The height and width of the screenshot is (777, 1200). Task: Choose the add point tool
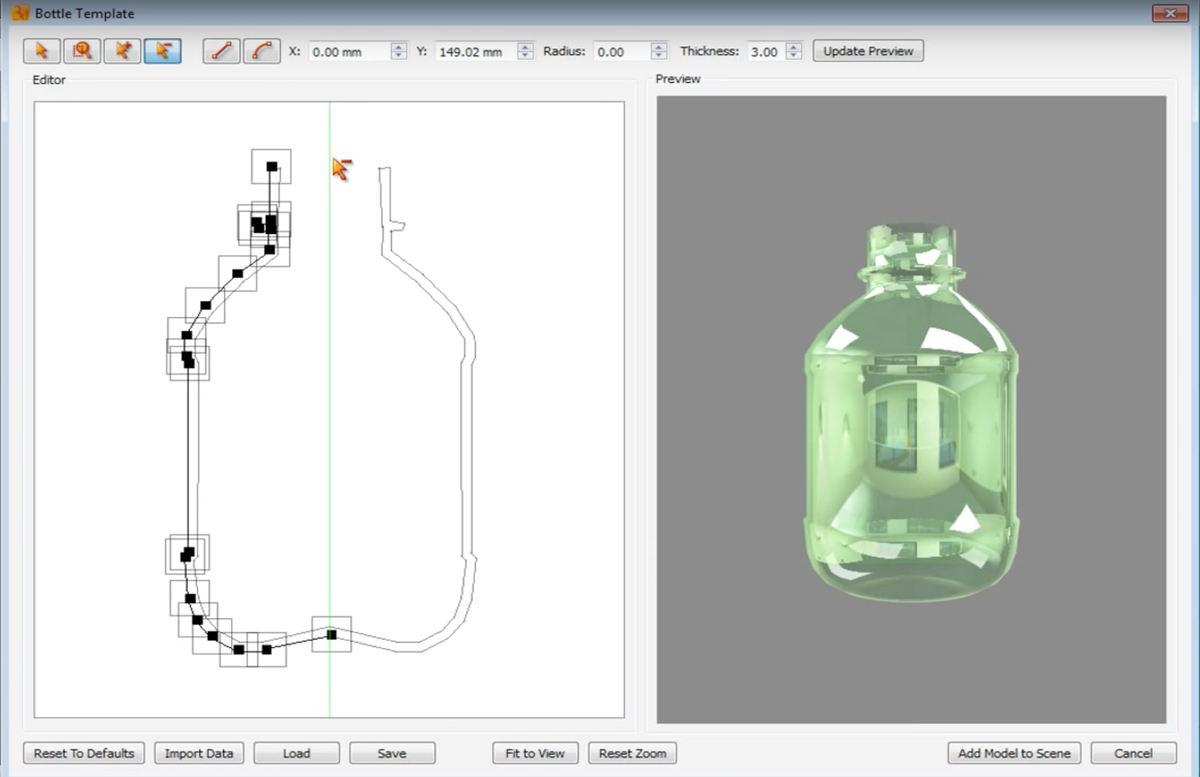[122, 51]
